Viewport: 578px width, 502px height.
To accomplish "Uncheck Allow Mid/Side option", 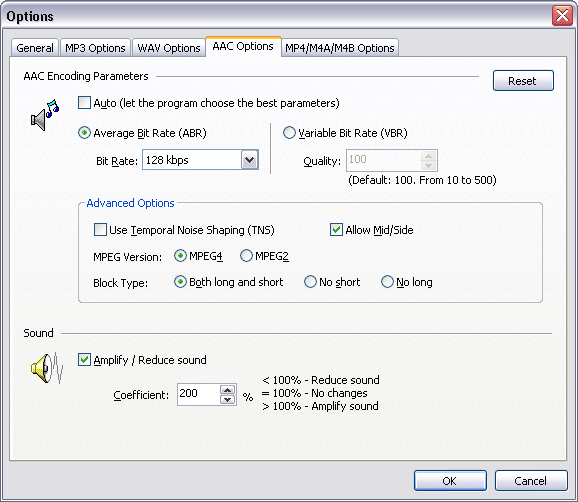I will pyautogui.click(x=336, y=230).
